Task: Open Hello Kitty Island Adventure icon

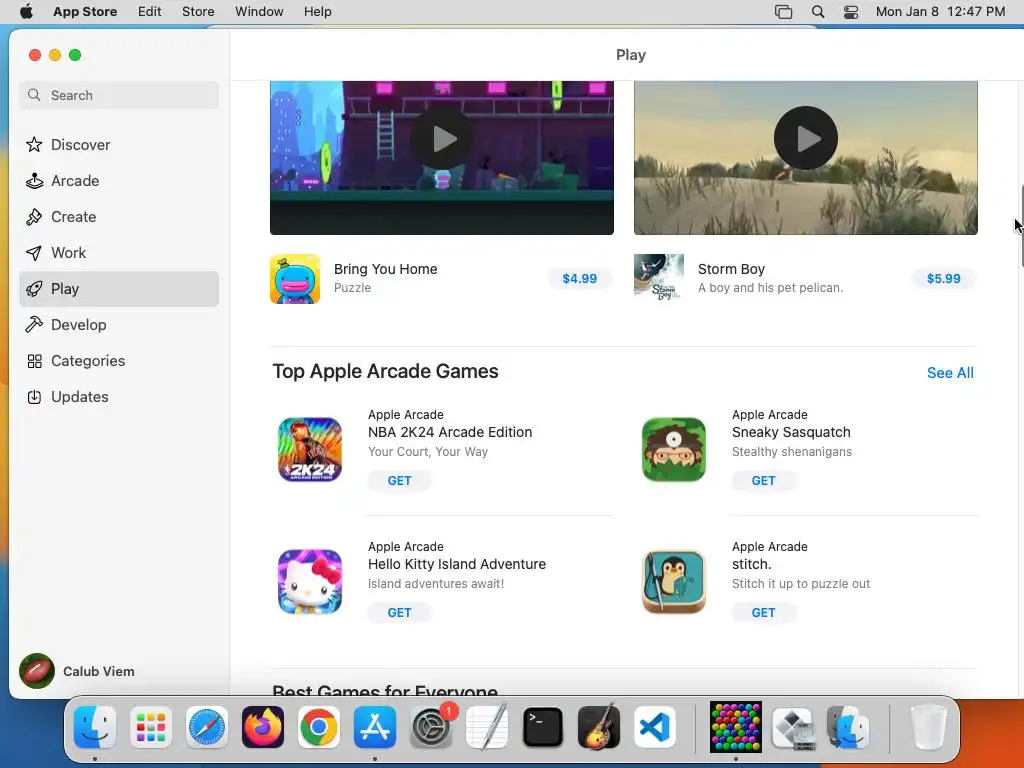Action: pyautogui.click(x=310, y=581)
